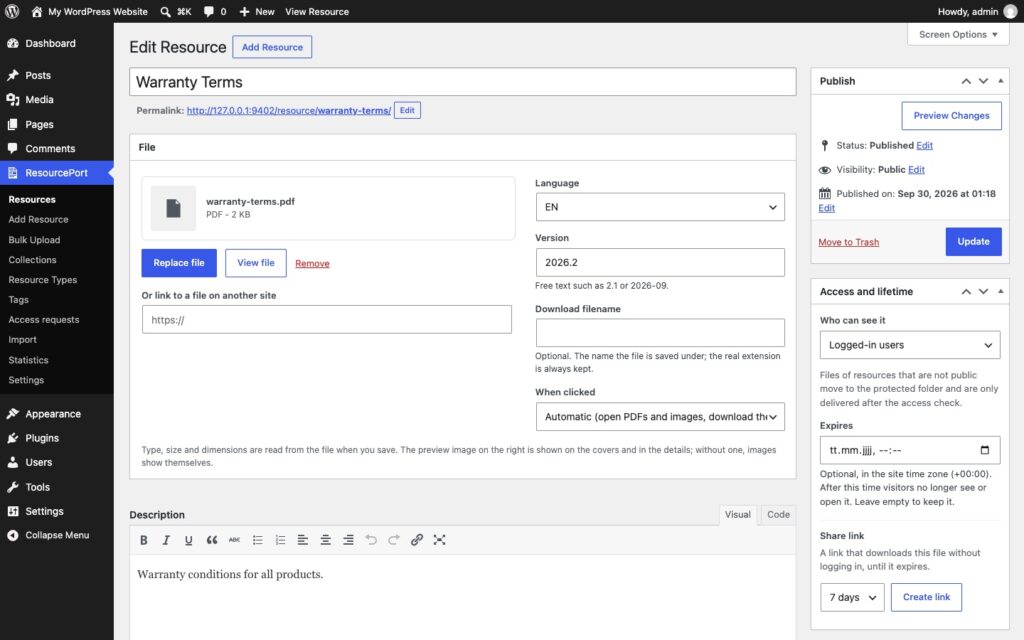Collapse the Access and lifetime panel
Image resolution: width=1024 pixels, height=640 pixels.
1000,291
